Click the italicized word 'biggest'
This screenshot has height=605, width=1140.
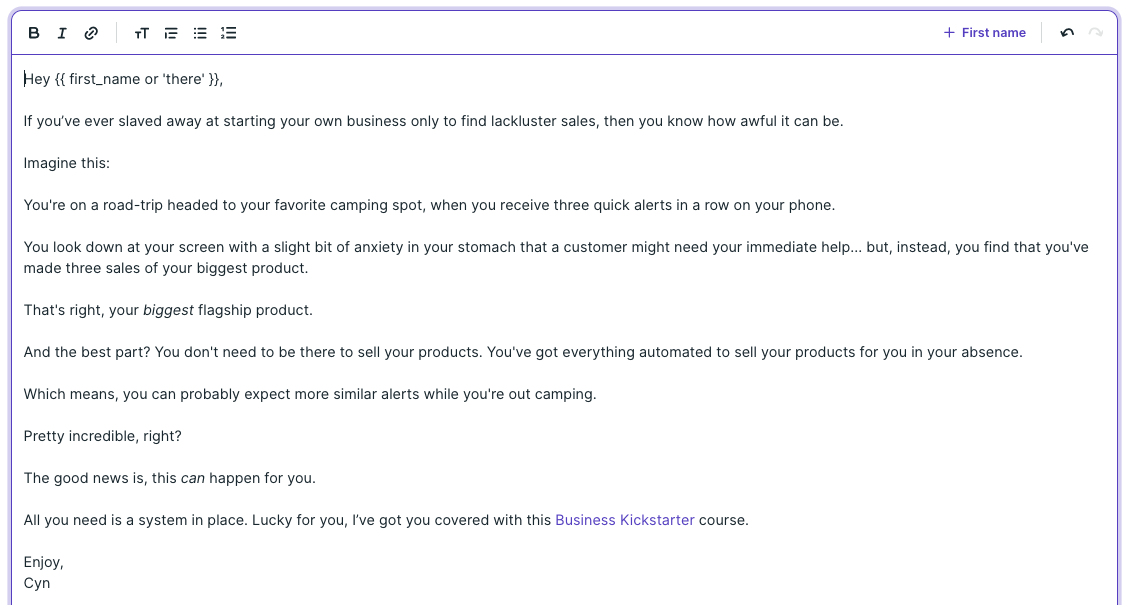[168, 309]
